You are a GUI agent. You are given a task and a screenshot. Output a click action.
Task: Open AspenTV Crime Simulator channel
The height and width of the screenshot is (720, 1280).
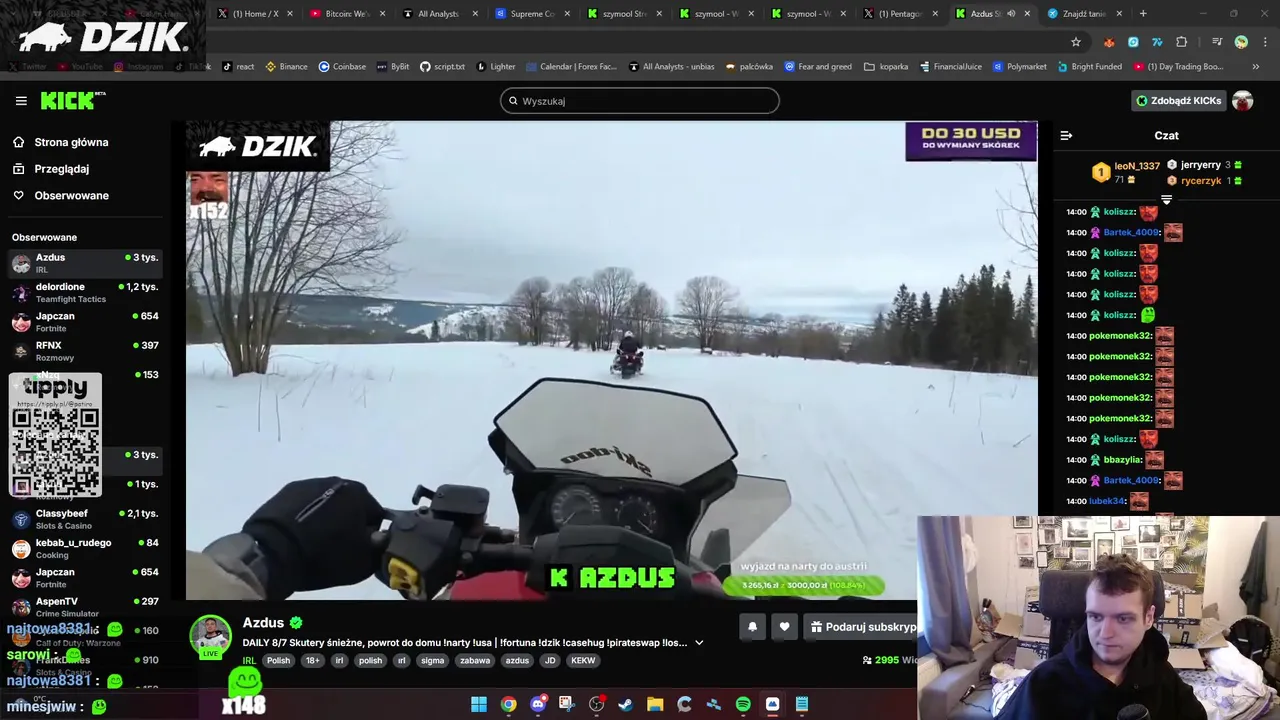[85, 607]
